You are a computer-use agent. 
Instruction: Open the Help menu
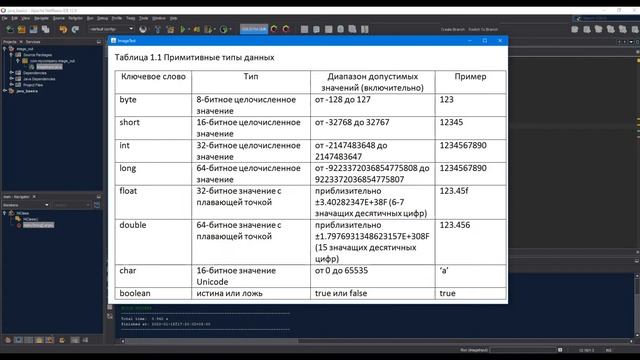point(173,18)
